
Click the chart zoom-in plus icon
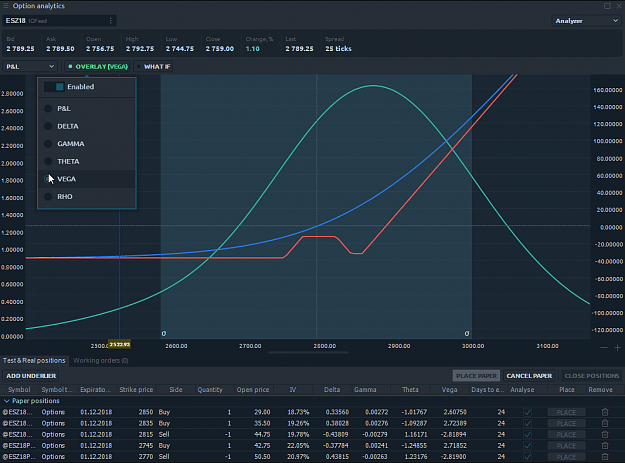[x=617, y=347]
